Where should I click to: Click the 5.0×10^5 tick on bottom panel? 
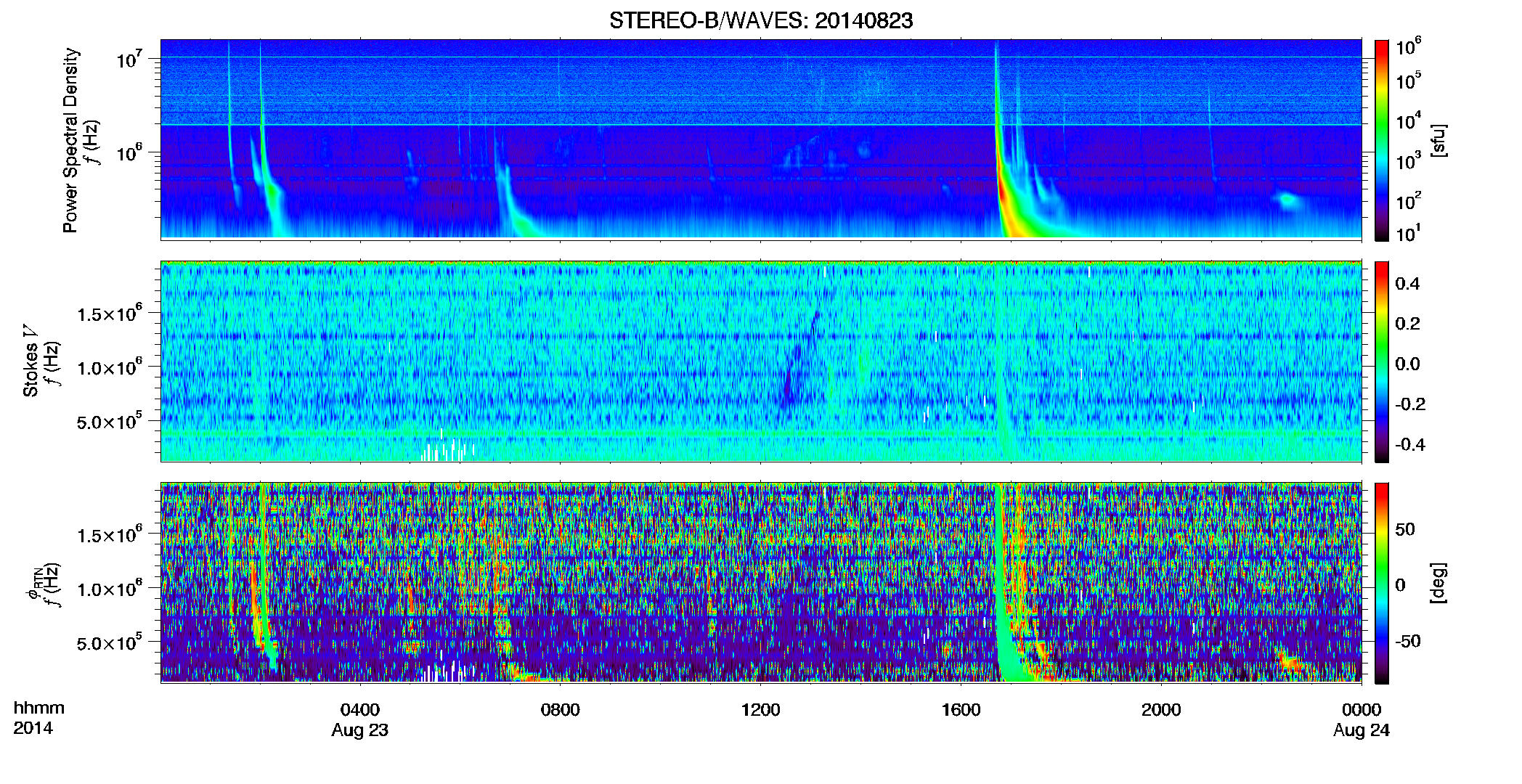(x=110, y=644)
